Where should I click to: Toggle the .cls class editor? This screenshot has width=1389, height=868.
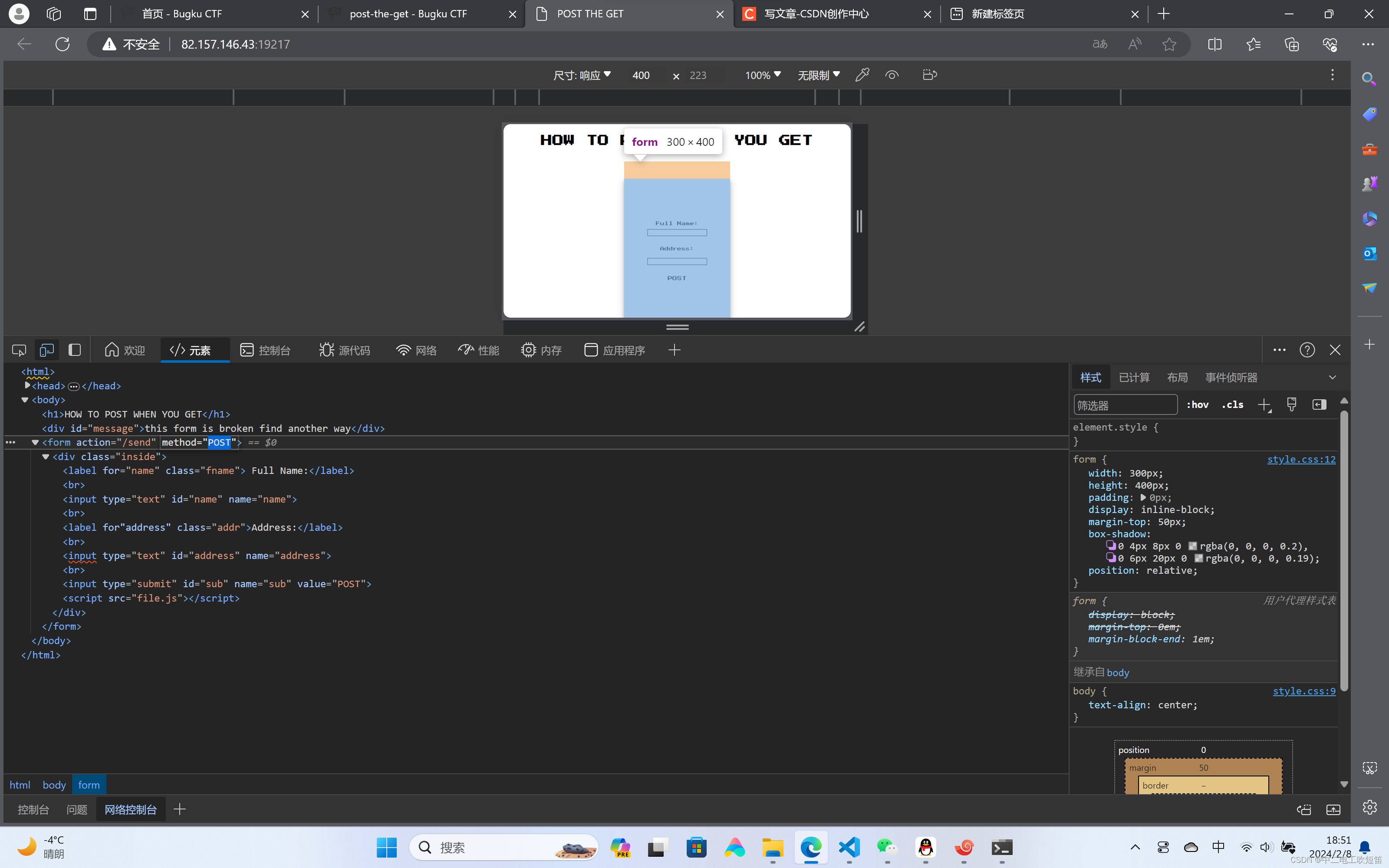click(1232, 405)
